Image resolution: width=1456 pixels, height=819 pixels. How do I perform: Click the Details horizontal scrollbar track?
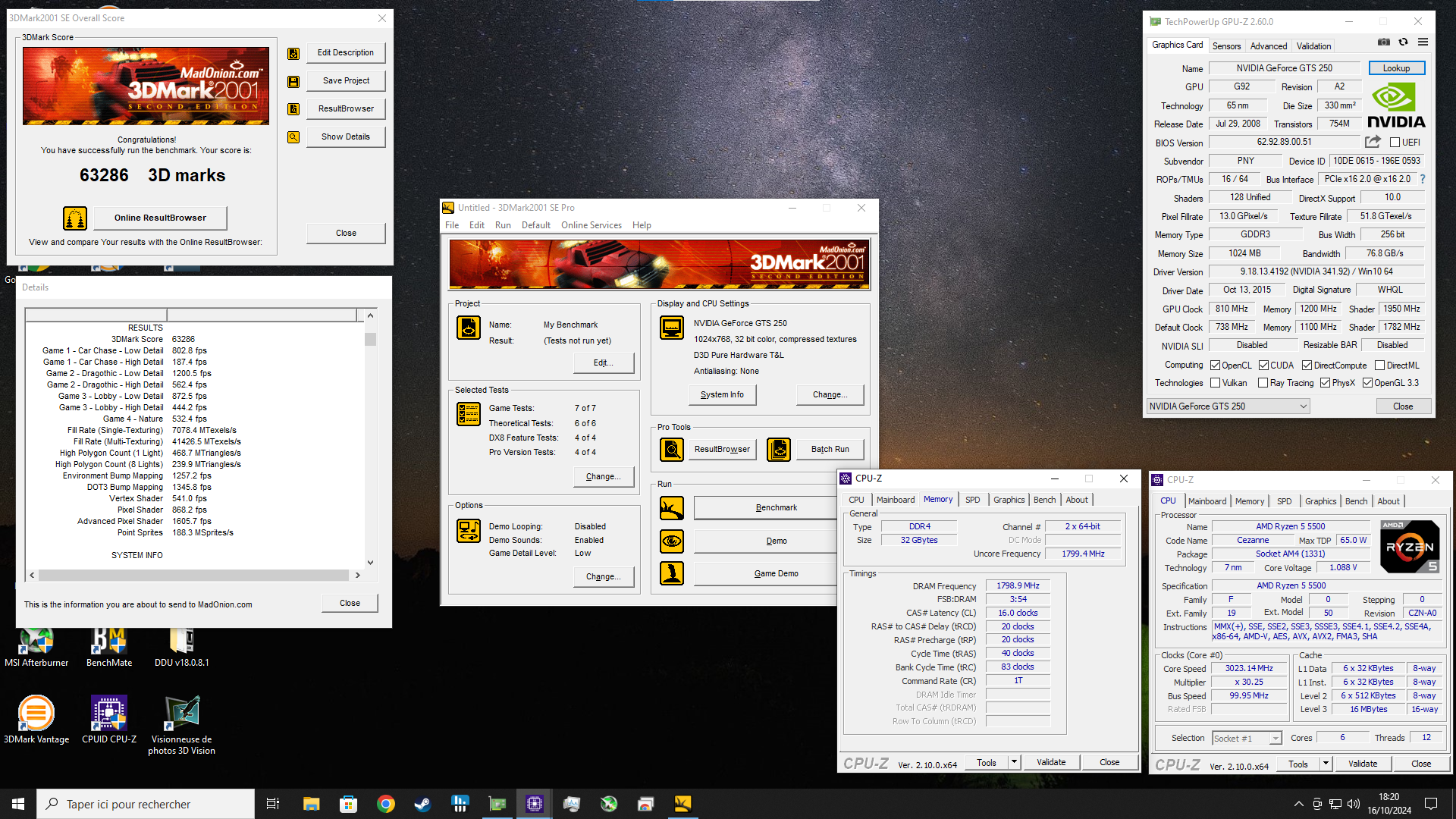[194, 576]
